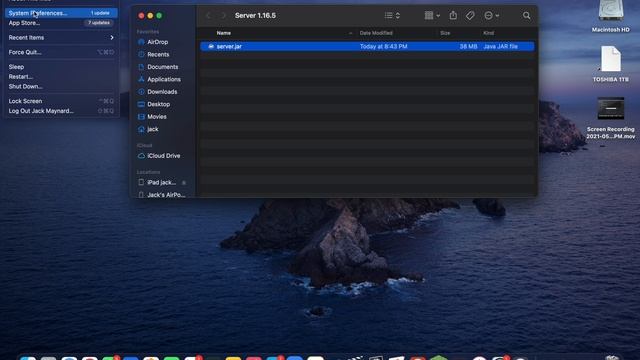Screen dimensions: 640x360
Task: Choose Shut Down in the Apple menu
Action: click(61, 87)
